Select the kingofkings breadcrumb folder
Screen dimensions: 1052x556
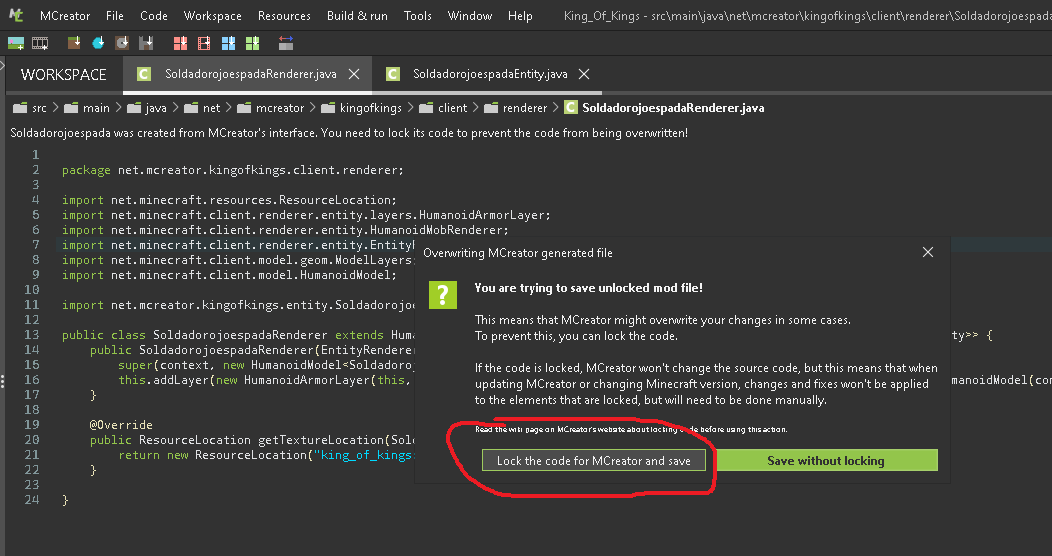[x=370, y=108]
